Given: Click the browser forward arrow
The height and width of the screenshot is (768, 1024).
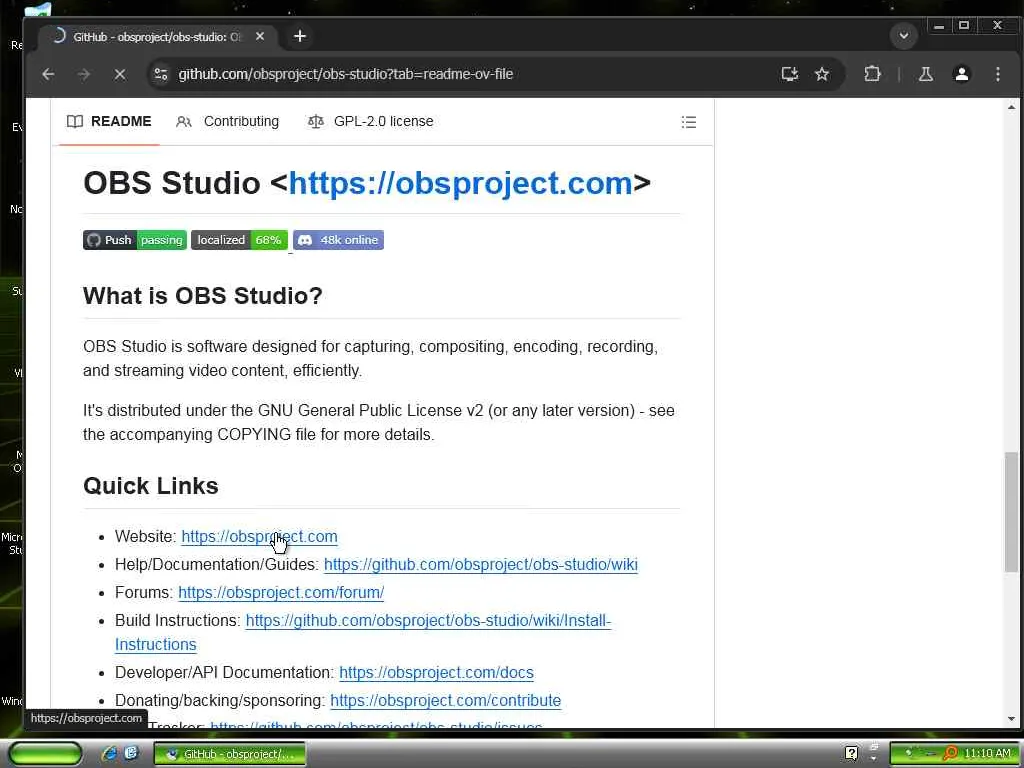Looking at the screenshot, I should tap(84, 74).
